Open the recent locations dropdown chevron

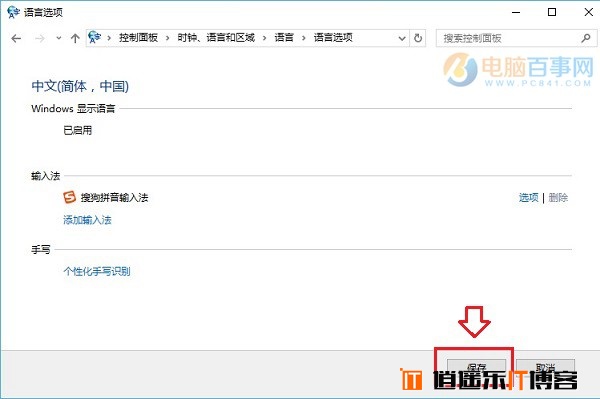(x=59, y=38)
